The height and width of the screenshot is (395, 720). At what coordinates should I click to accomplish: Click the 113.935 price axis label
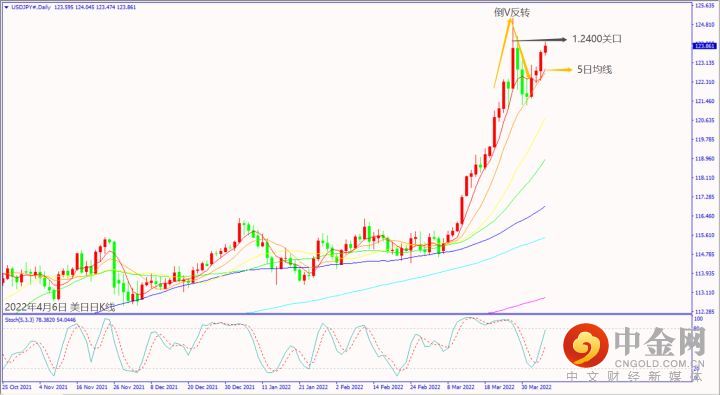pyautogui.click(x=705, y=274)
